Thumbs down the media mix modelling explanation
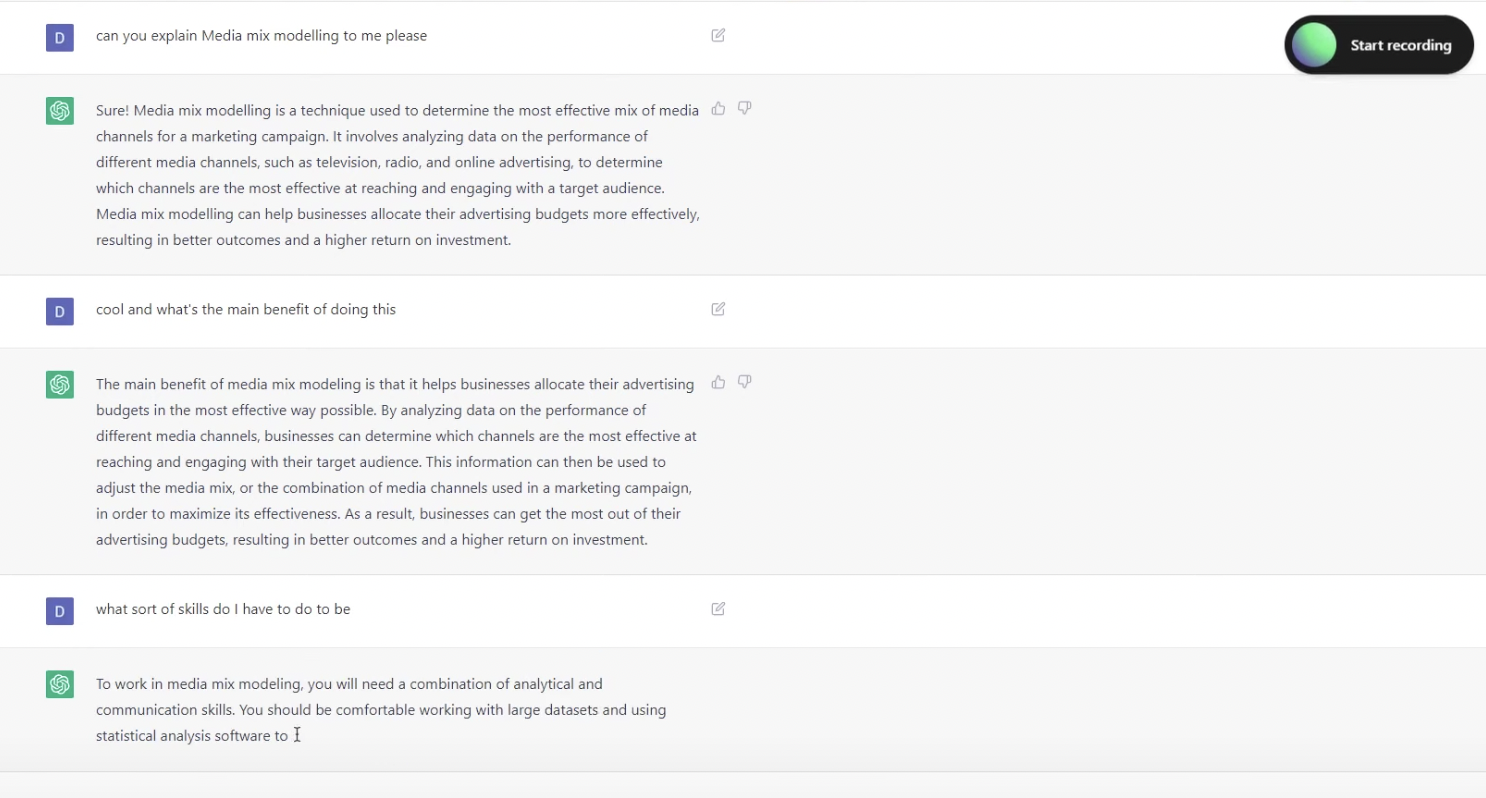The image size is (1486, 798). [744, 108]
